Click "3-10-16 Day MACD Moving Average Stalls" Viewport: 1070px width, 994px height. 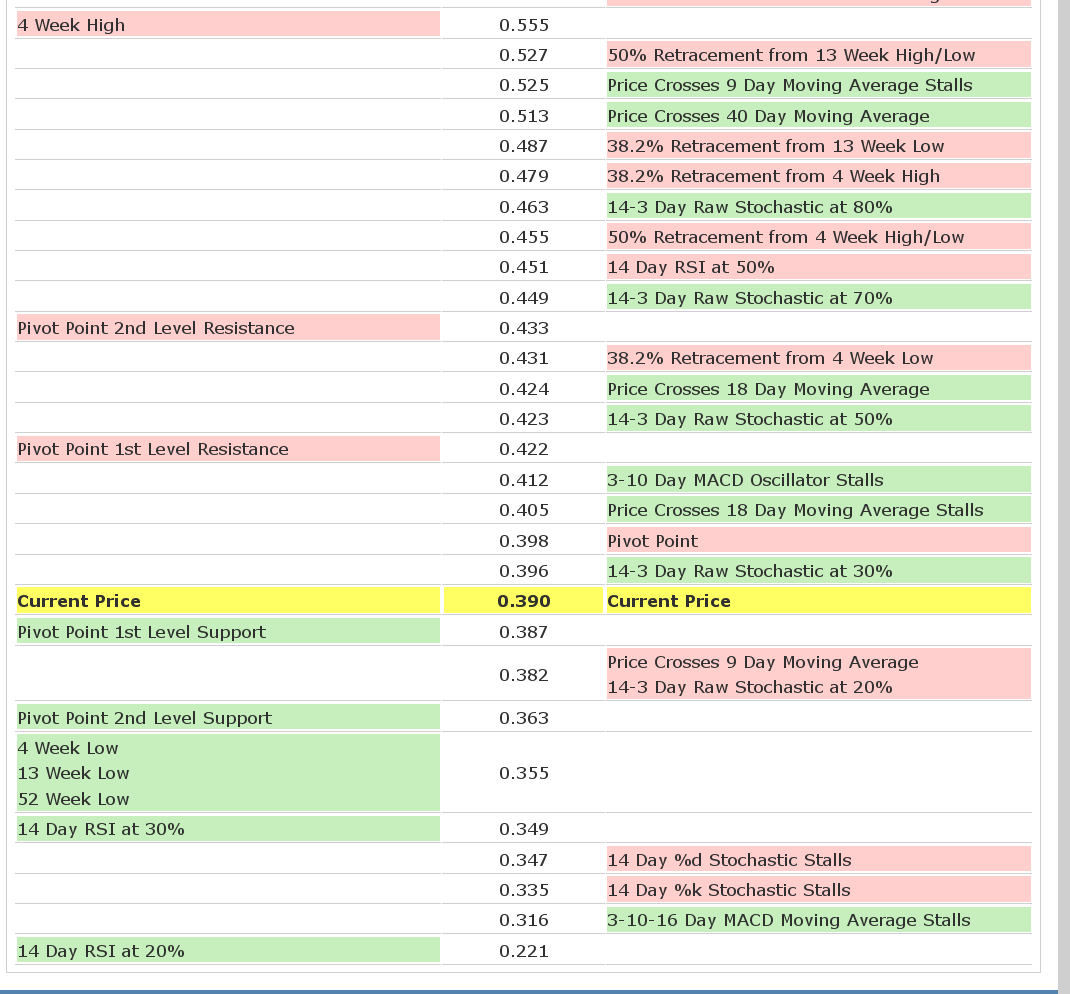pyautogui.click(x=789, y=920)
